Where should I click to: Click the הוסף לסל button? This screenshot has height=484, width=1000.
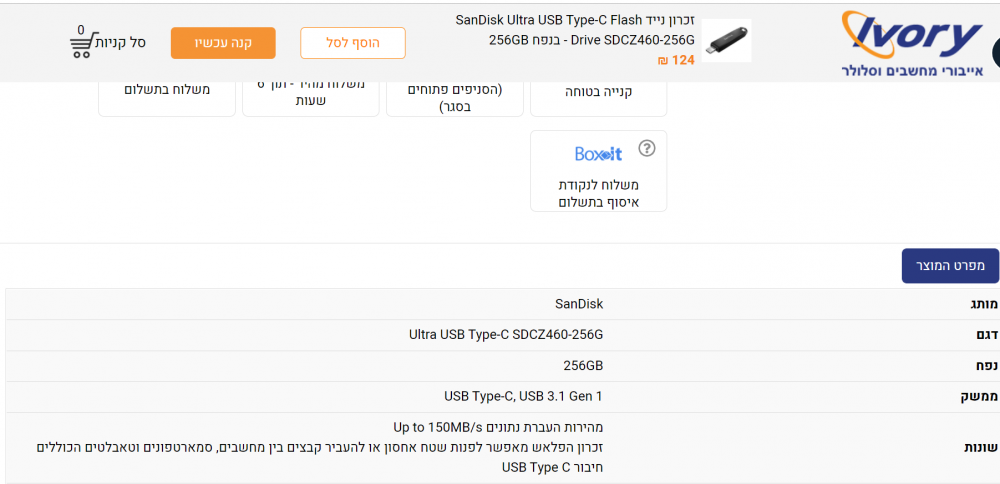353,43
